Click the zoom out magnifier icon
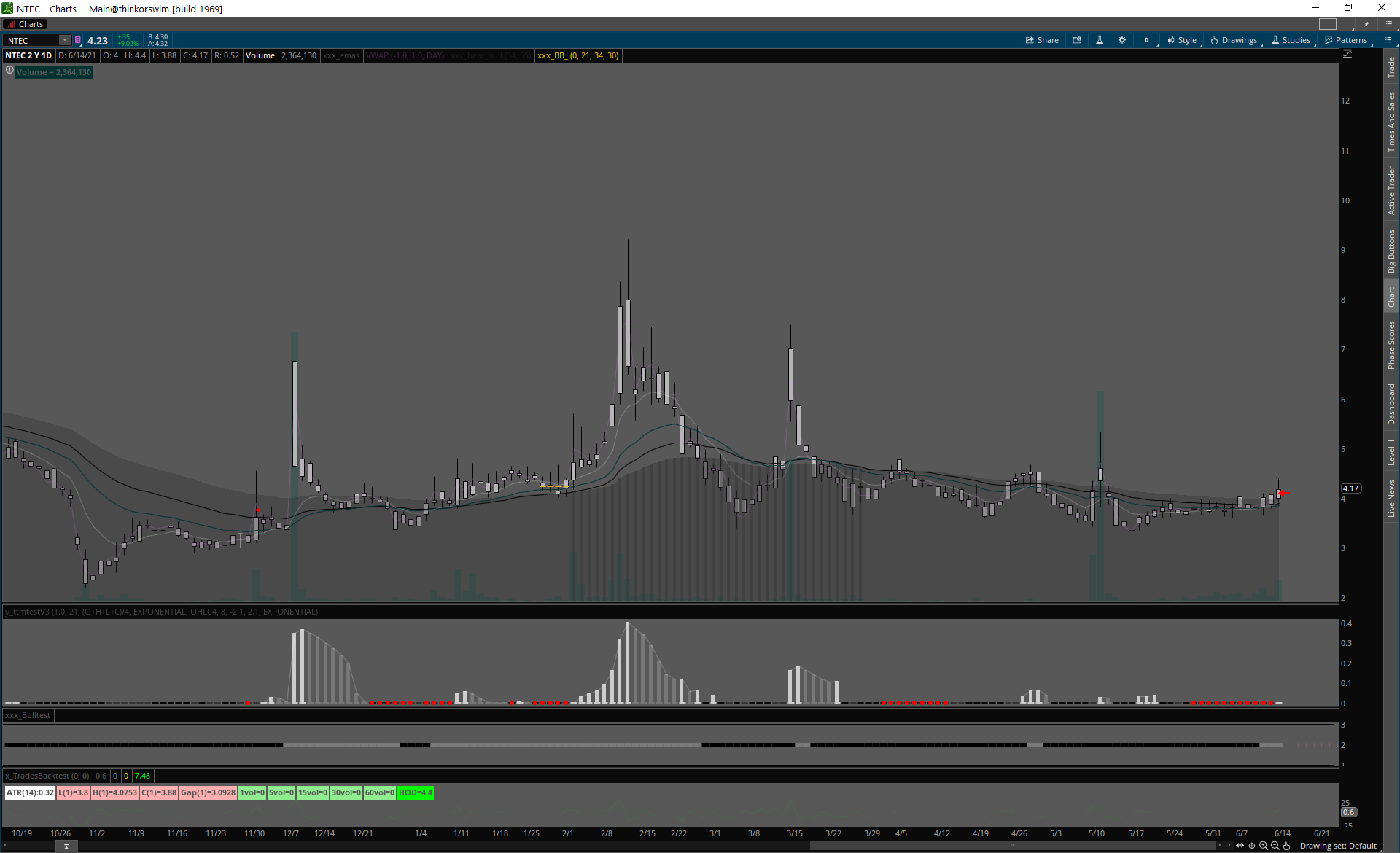The image size is (1400, 853). click(1275, 846)
